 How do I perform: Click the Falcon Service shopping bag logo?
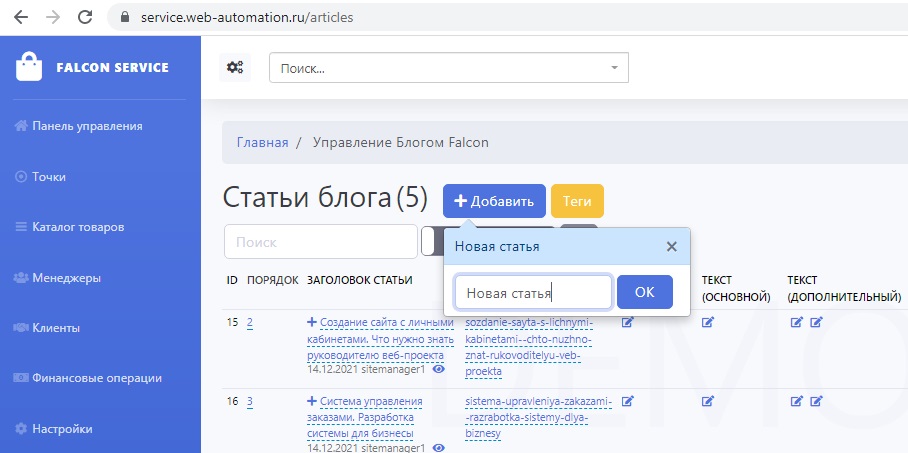coord(30,67)
